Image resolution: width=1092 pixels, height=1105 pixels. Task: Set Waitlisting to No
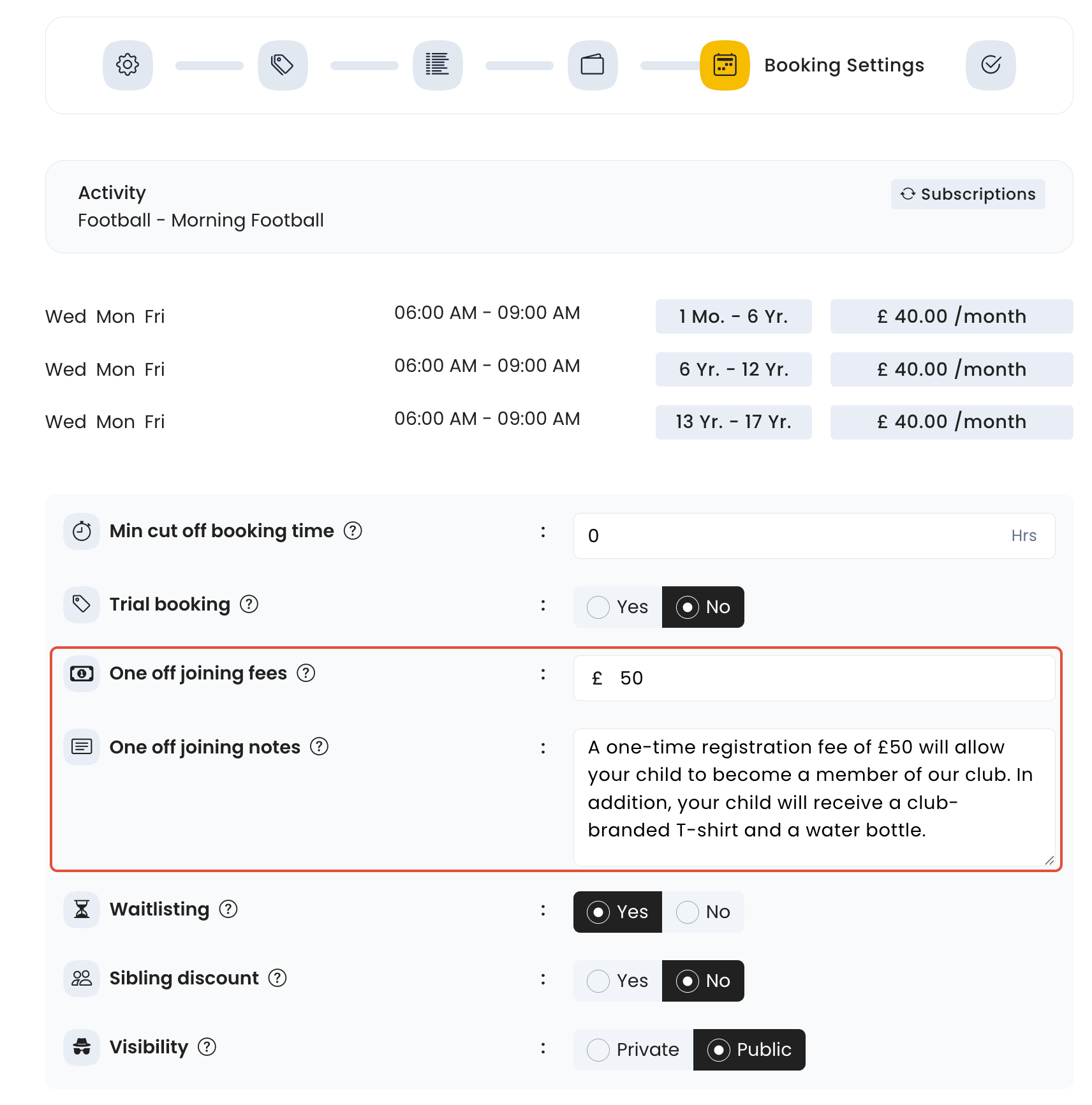click(x=703, y=912)
